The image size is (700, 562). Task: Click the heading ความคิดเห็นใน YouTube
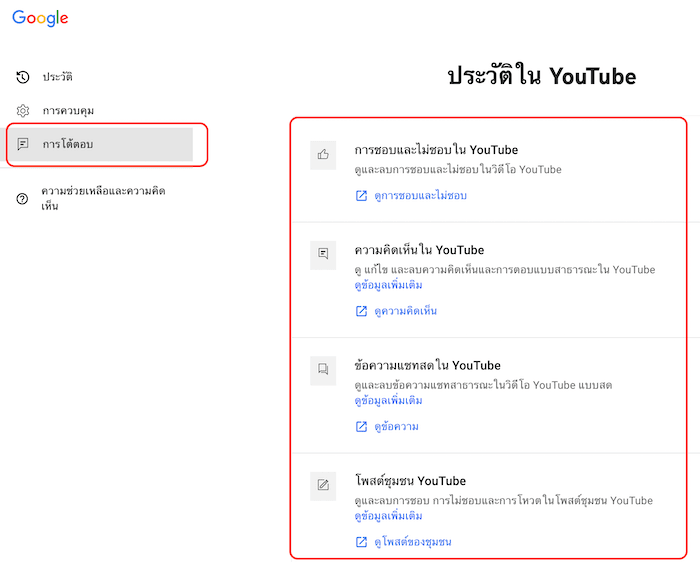419,250
